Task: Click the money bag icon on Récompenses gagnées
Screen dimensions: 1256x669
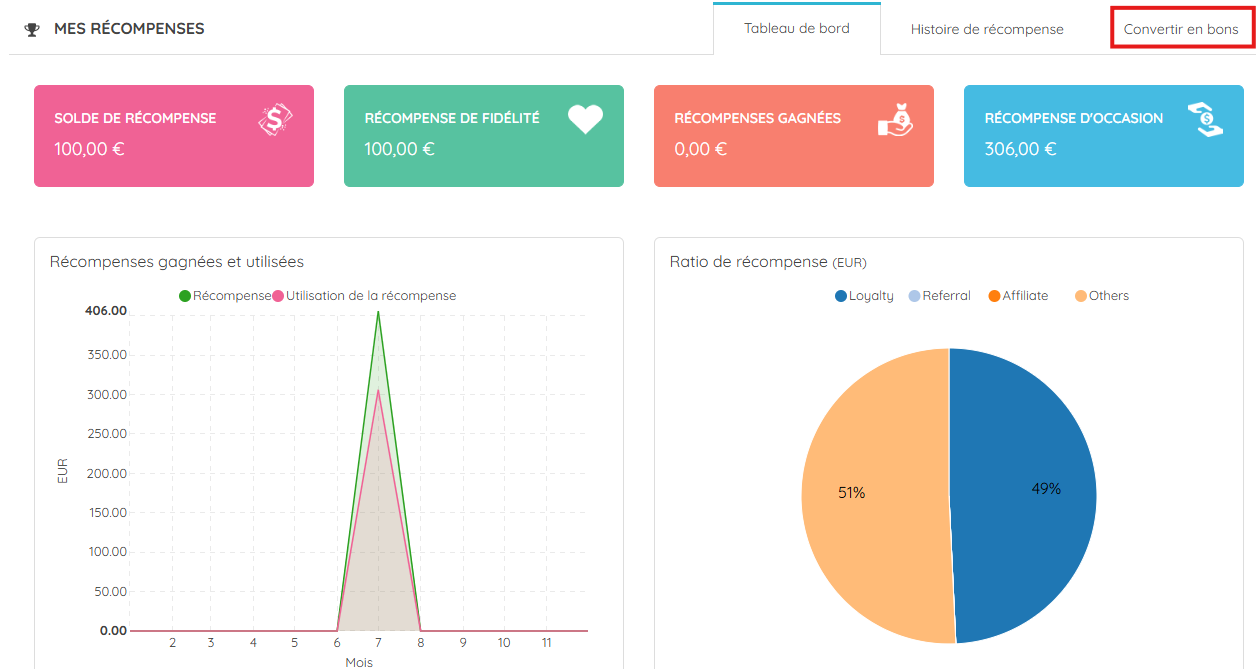Action: [x=895, y=120]
